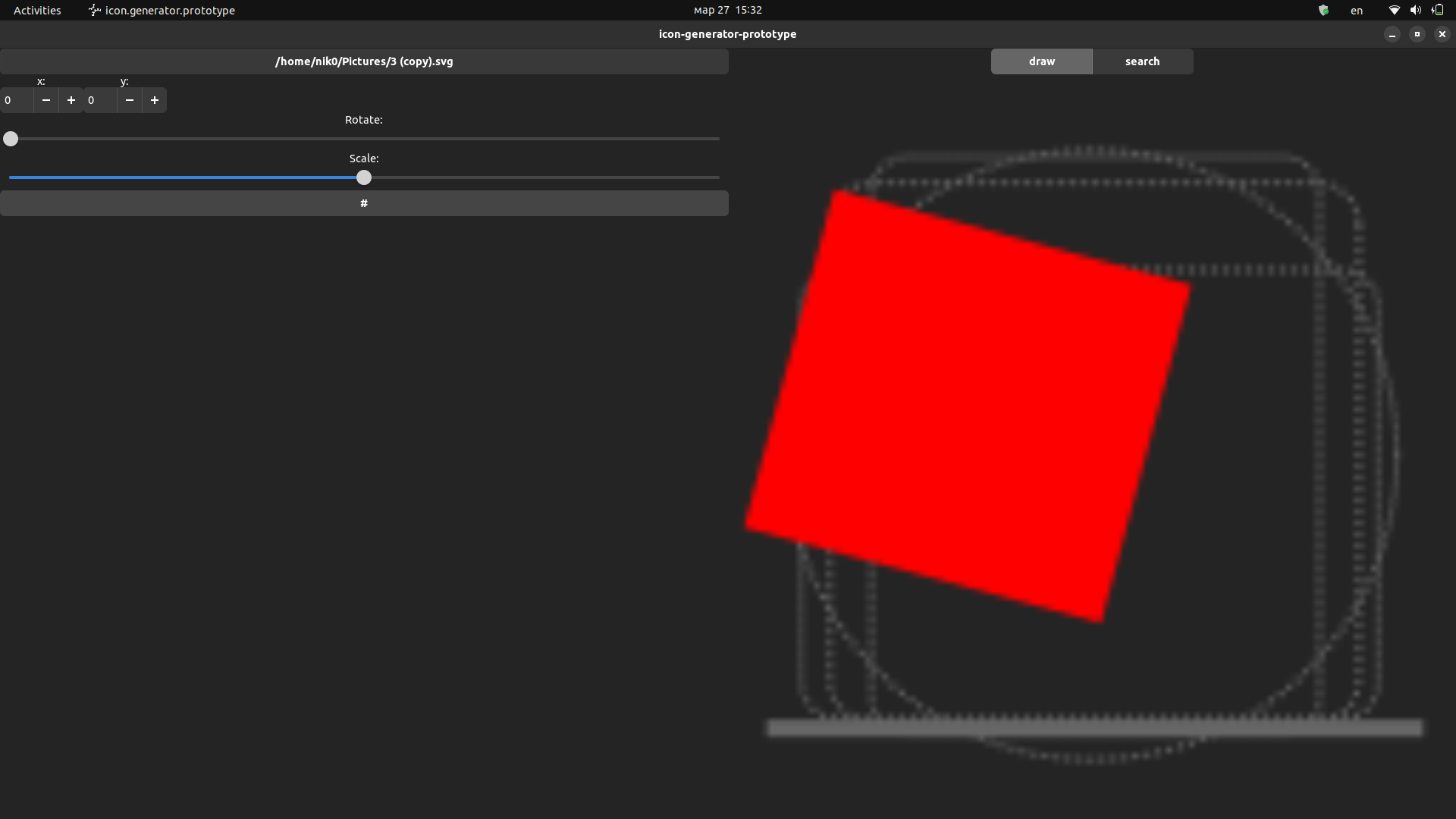Click the volume icon in system tray
This screenshot has height=819, width=1456.
click(x=1415, y=10)
